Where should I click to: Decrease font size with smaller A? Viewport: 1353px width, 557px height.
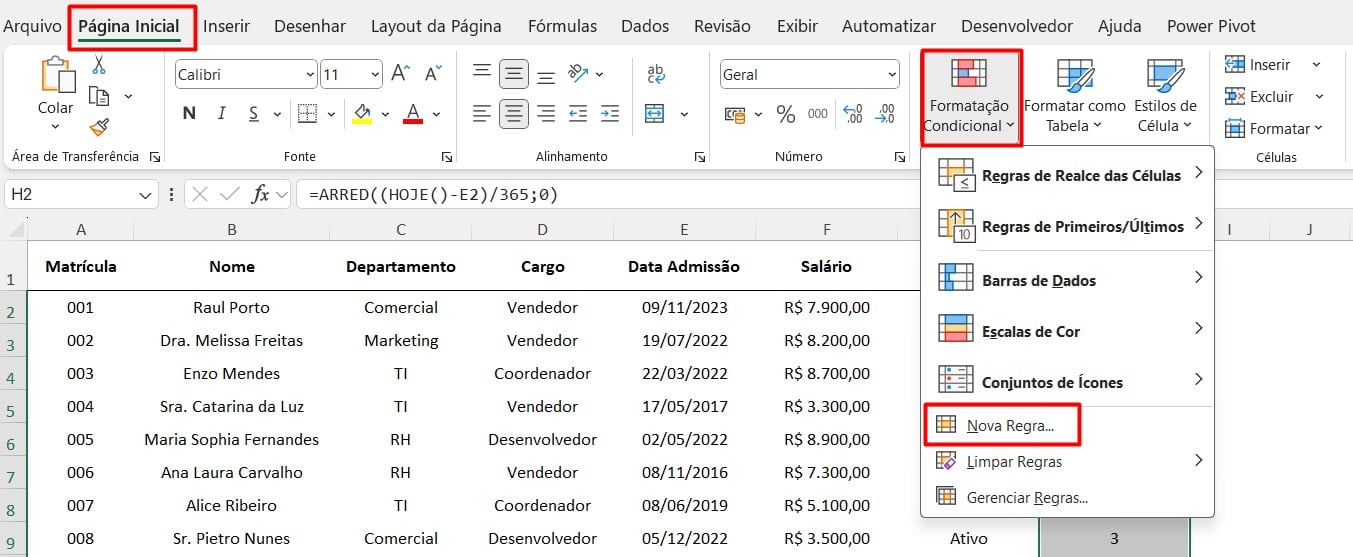(x=433, y=74)
